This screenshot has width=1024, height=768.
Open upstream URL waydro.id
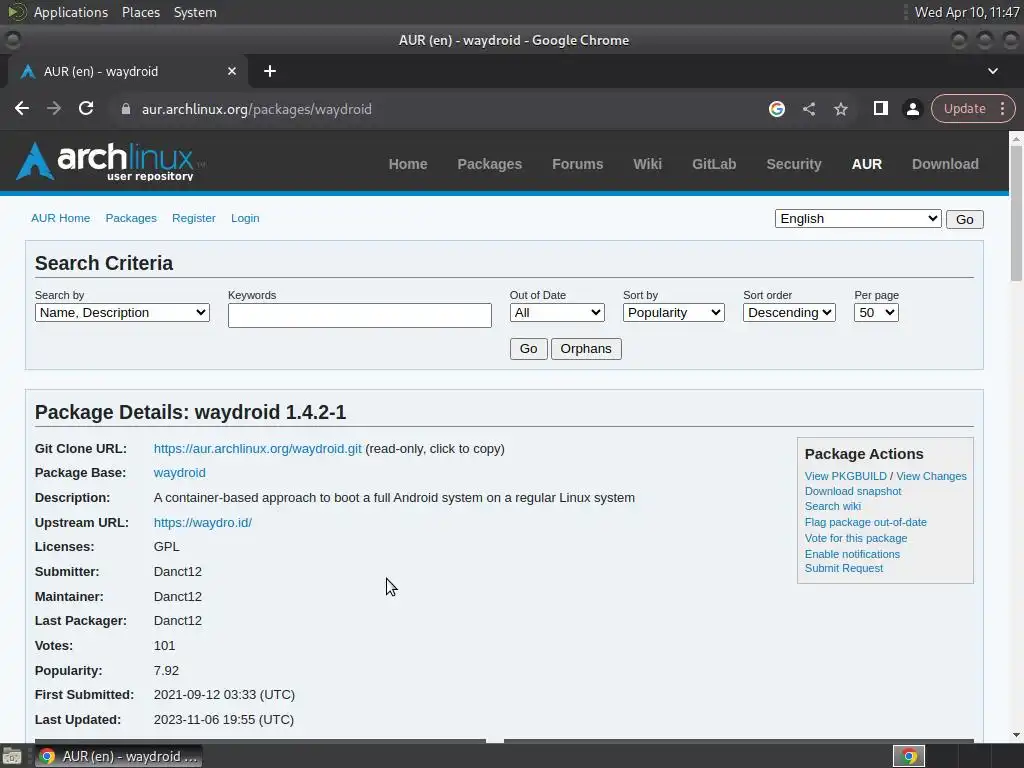[202, 522]
